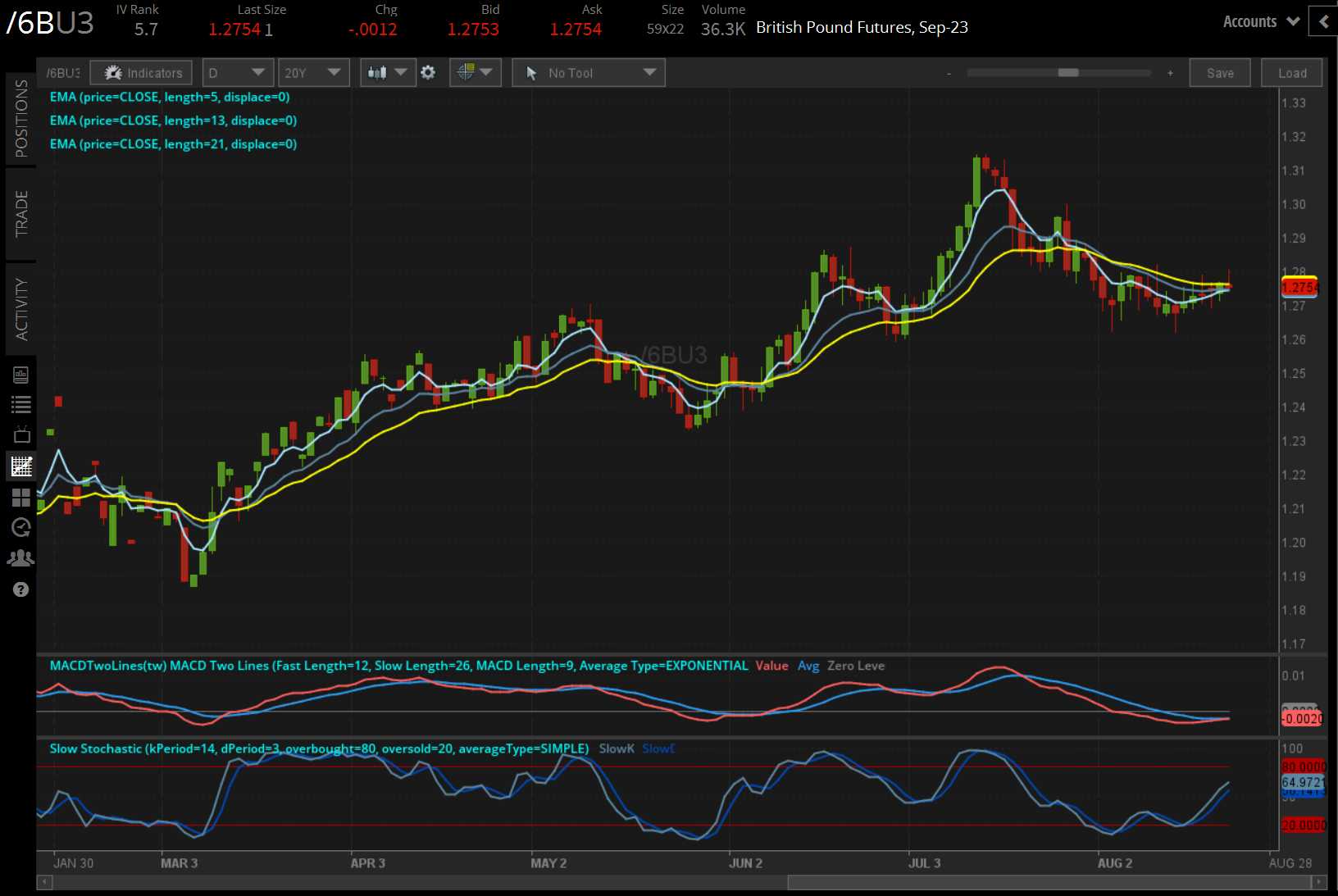Open chart settings gear icon
1338x896 pixels.
click(428, 73)
